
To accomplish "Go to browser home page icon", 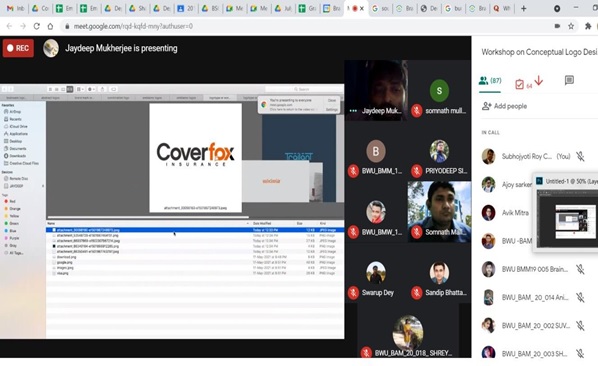I will point(50,26).
